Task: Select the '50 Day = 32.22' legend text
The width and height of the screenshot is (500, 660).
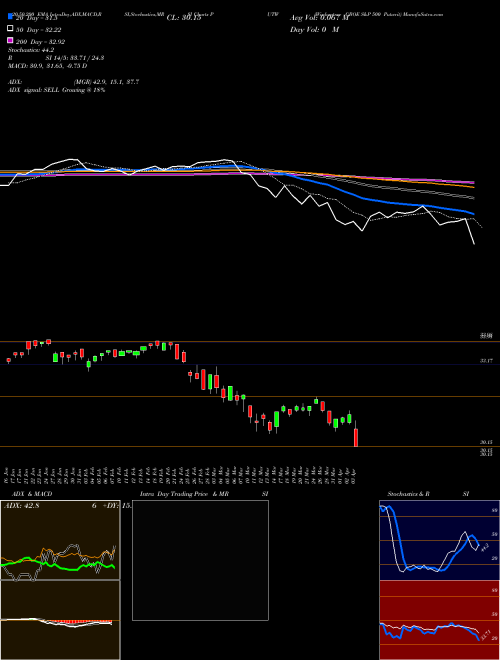Action: click(x=41, y=30)
